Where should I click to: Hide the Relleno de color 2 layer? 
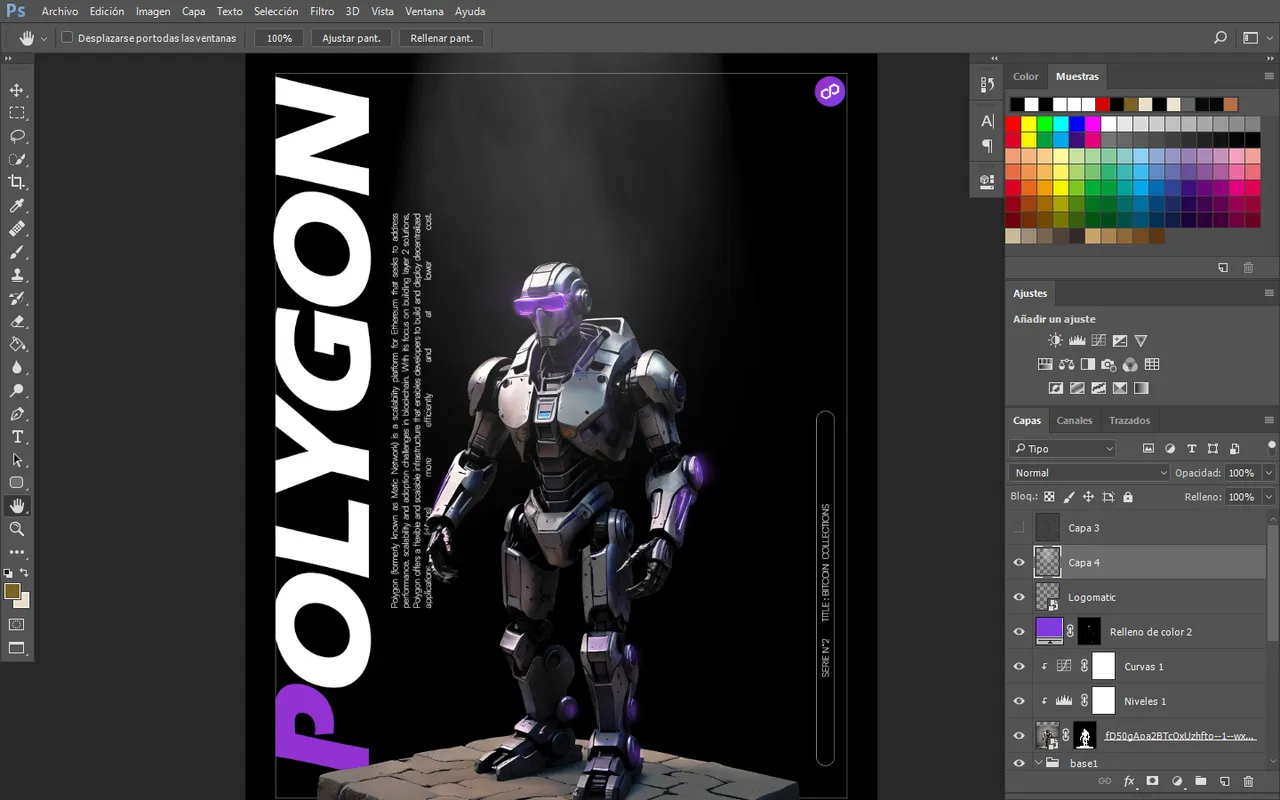click(1019, 632)
